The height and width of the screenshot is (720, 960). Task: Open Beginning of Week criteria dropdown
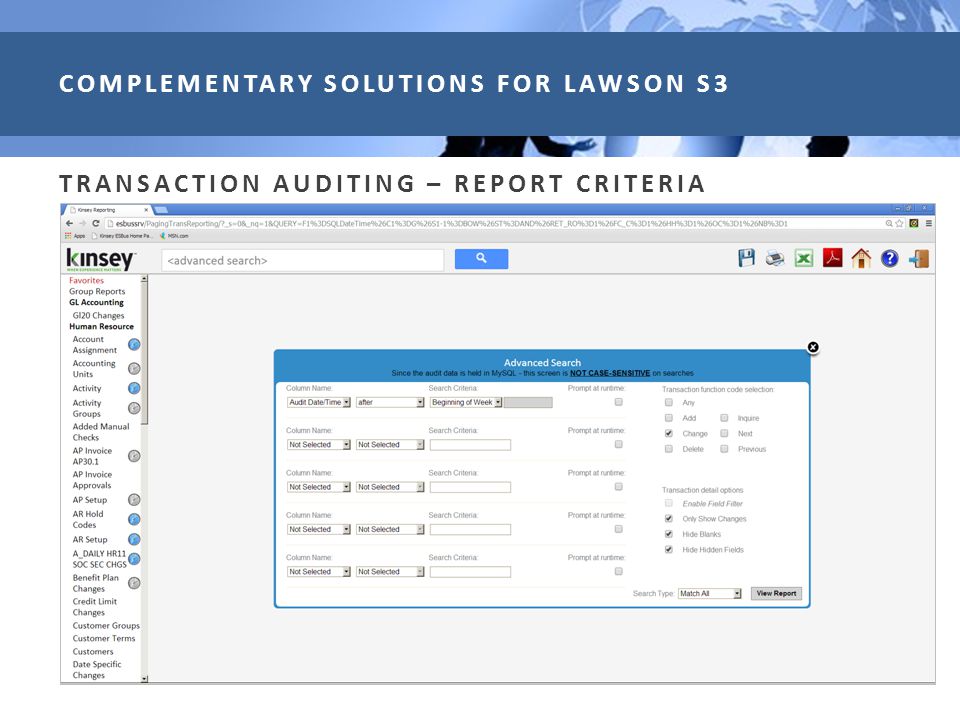(466, 402)
